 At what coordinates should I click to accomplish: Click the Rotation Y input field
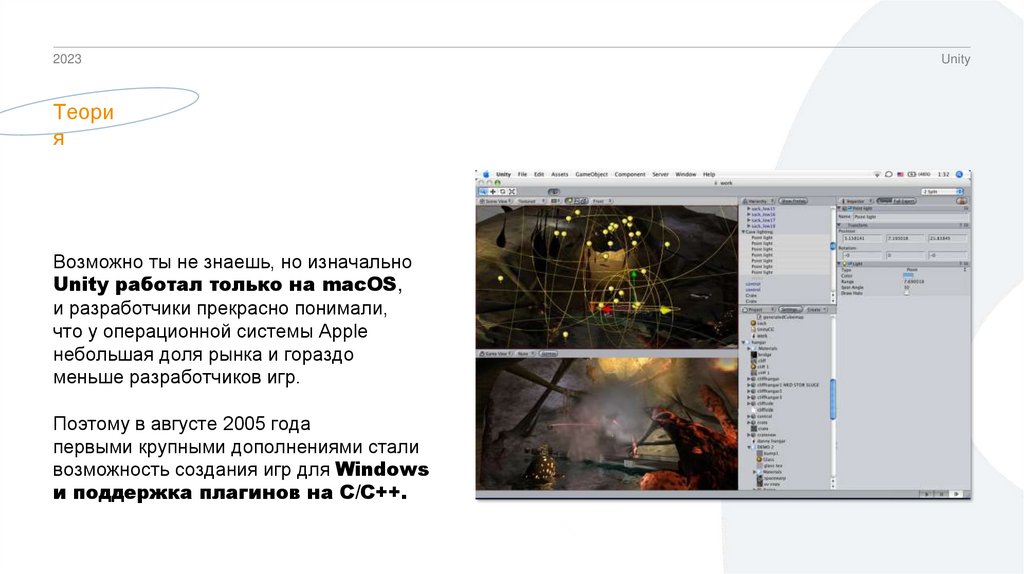[x=905, y=255]
